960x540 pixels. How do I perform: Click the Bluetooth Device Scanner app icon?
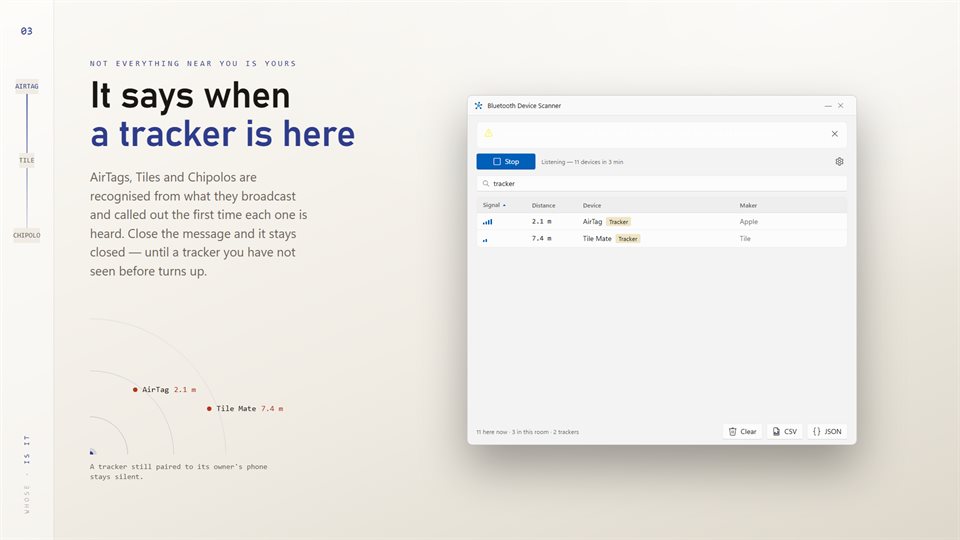point(479,105)
